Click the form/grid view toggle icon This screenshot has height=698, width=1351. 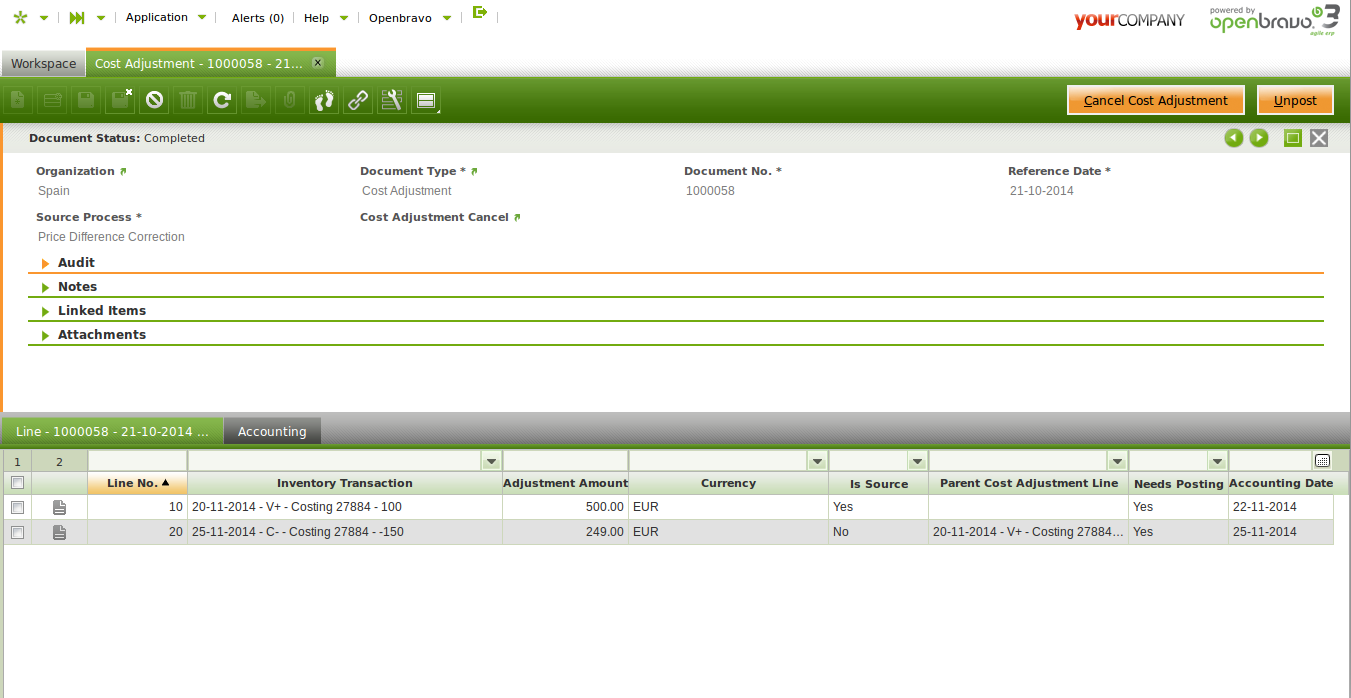(425, 100)
